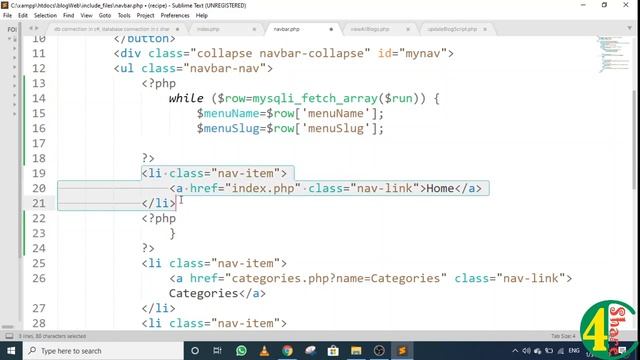Switch to the index.php tab
The height and width of the screenshot is (360, 640).
[208, 29]
